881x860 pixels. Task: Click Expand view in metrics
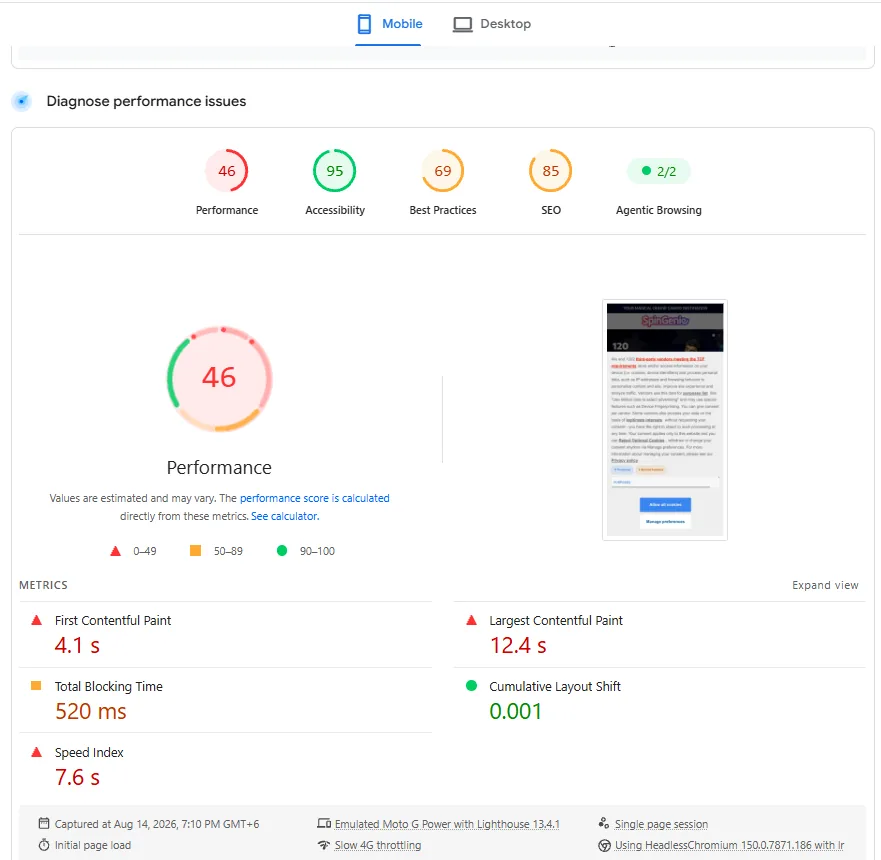click(825, 585)
